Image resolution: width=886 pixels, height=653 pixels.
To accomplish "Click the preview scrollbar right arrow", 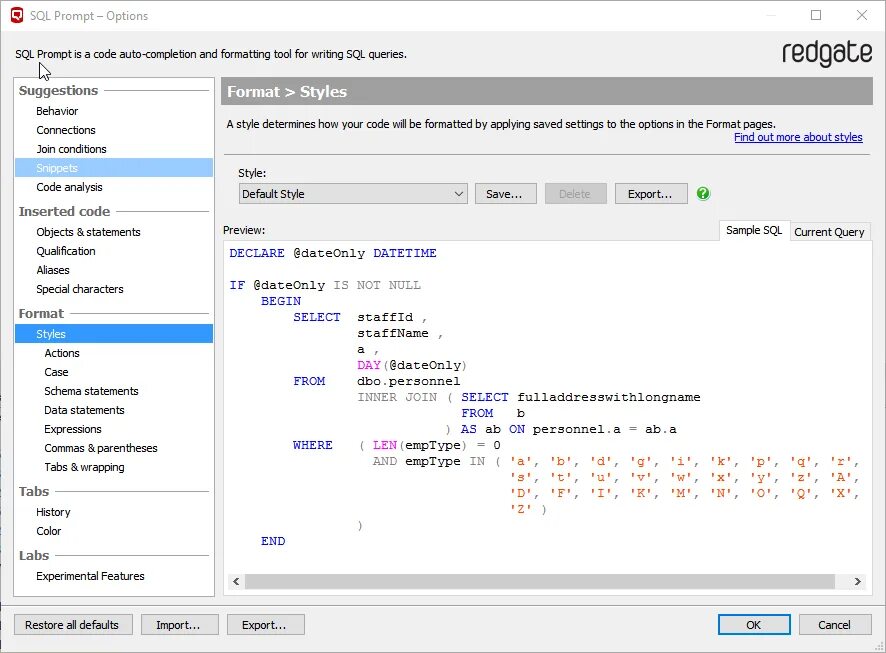I will (857, 581).
